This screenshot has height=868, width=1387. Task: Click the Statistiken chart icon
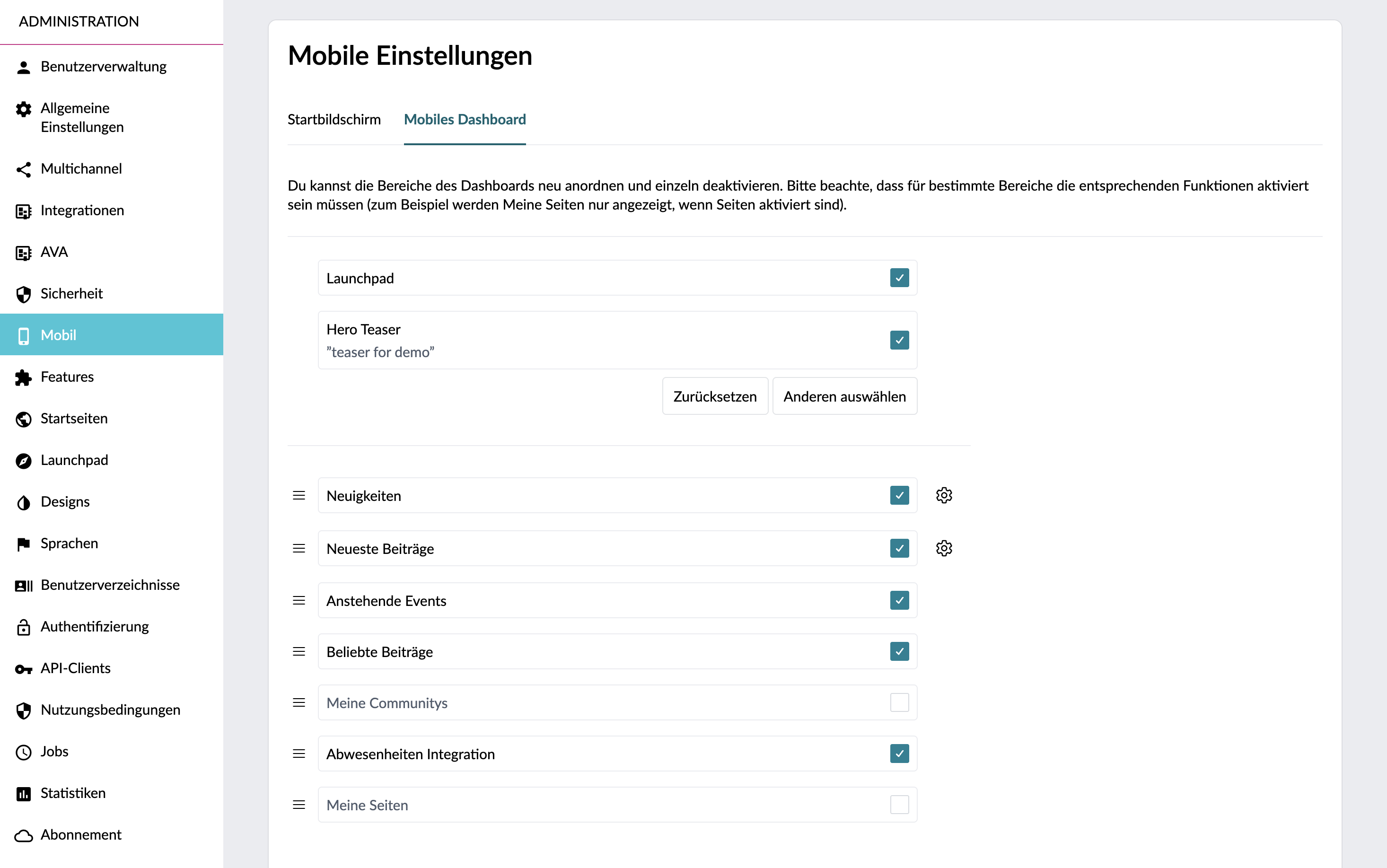24,793
